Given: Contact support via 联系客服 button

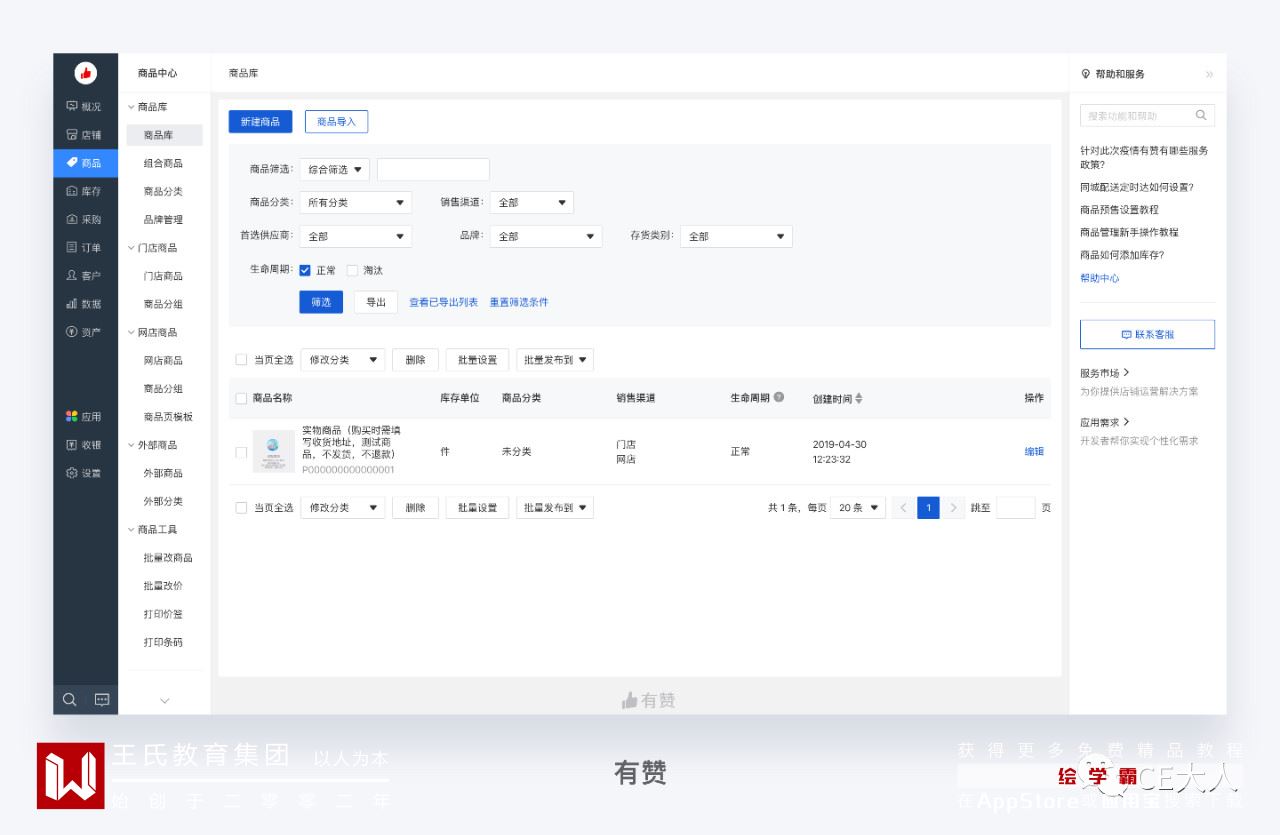Looking at the screenshot, I should (x=1147, y=335).
